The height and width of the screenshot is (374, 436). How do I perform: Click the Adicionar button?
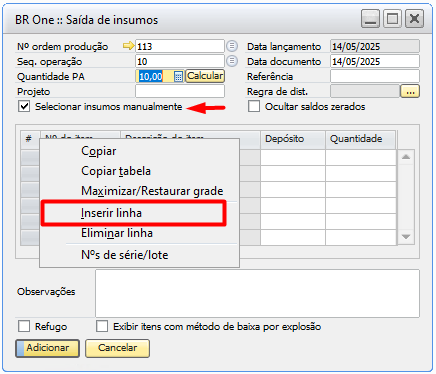click(x=47, y=348)
